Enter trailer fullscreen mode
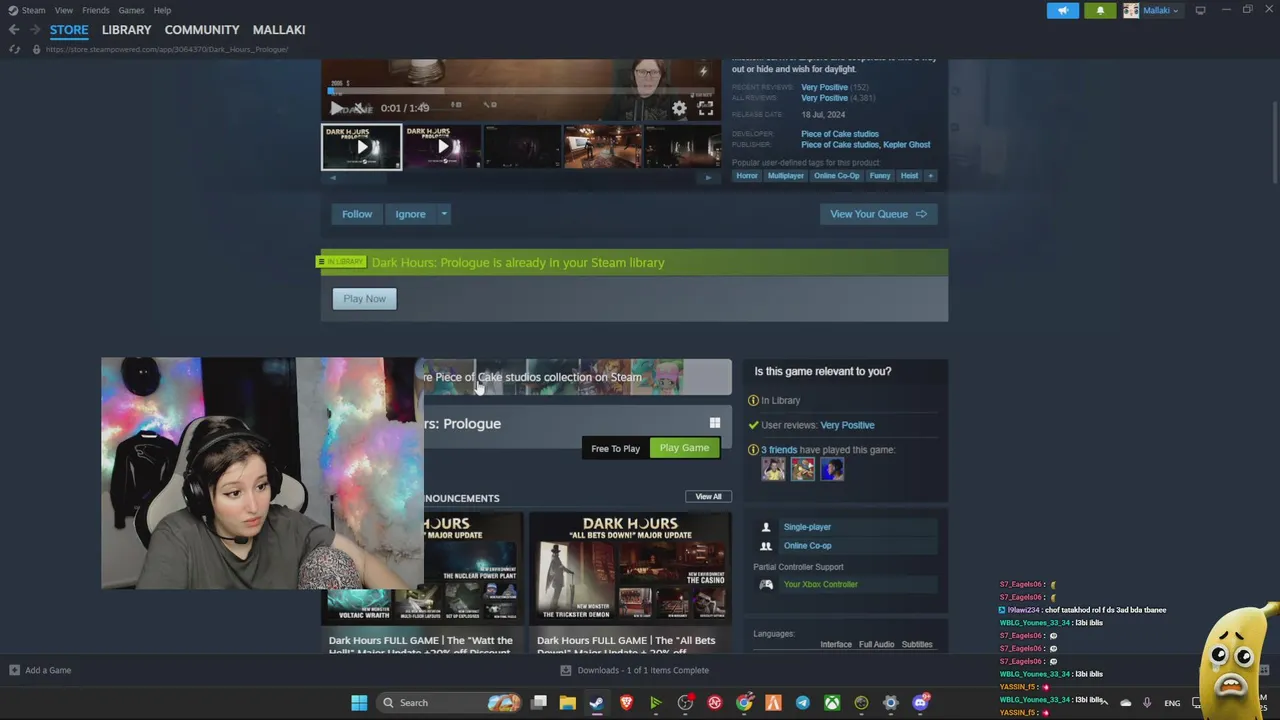 (x=705, y=108)
